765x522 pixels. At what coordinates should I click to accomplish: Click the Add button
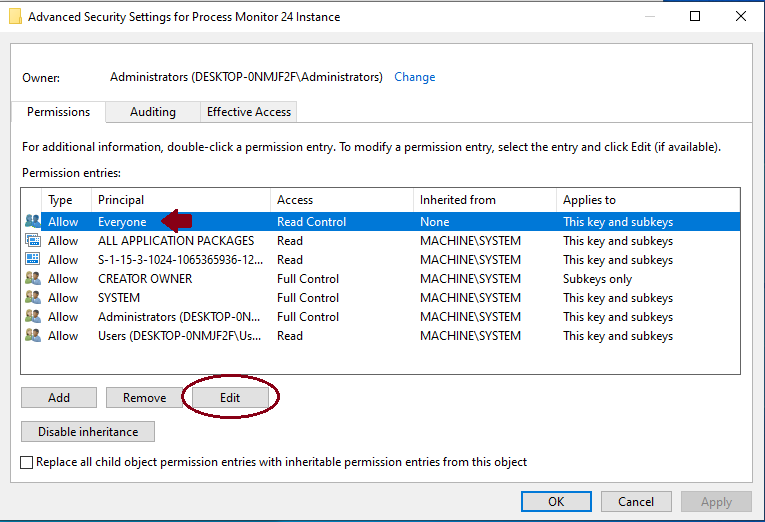tap(59, 398)
